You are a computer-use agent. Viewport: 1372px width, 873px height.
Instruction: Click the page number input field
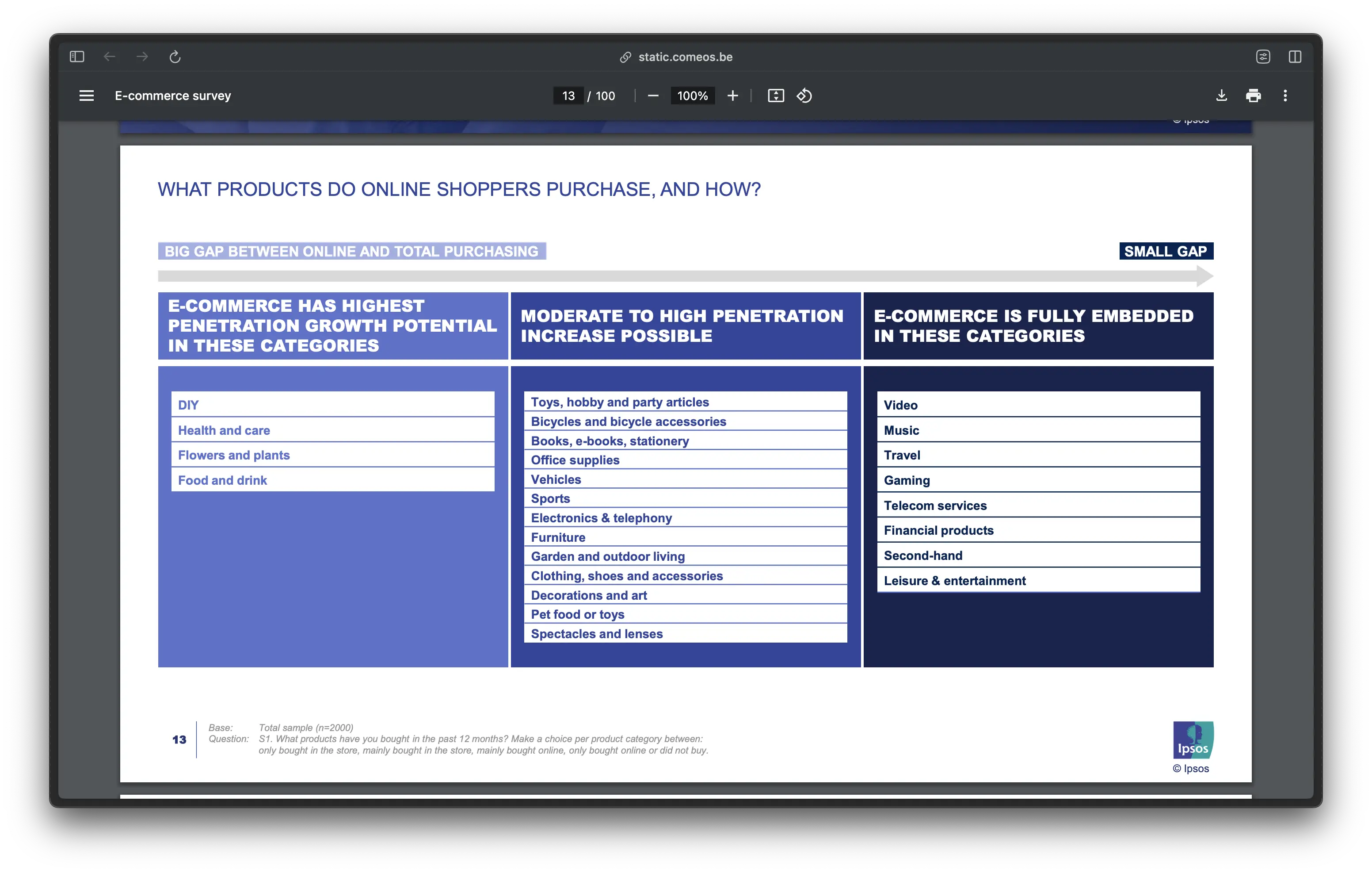[x=568, y=96]
